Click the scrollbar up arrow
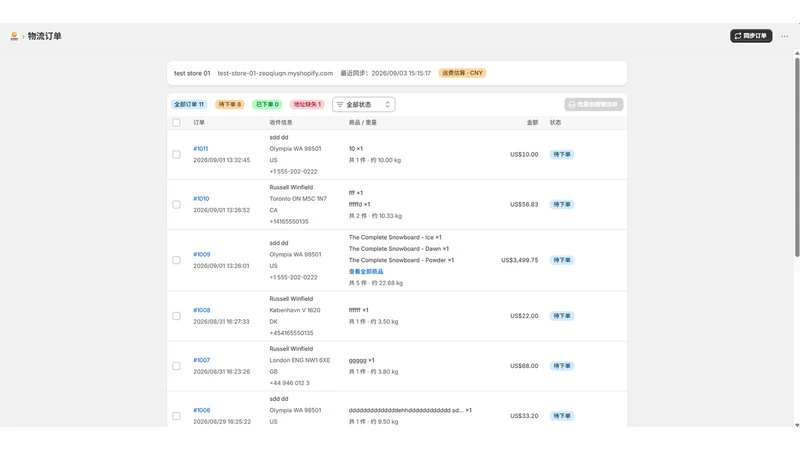Viewport: 800px width, 450px height. coord(797,53)
